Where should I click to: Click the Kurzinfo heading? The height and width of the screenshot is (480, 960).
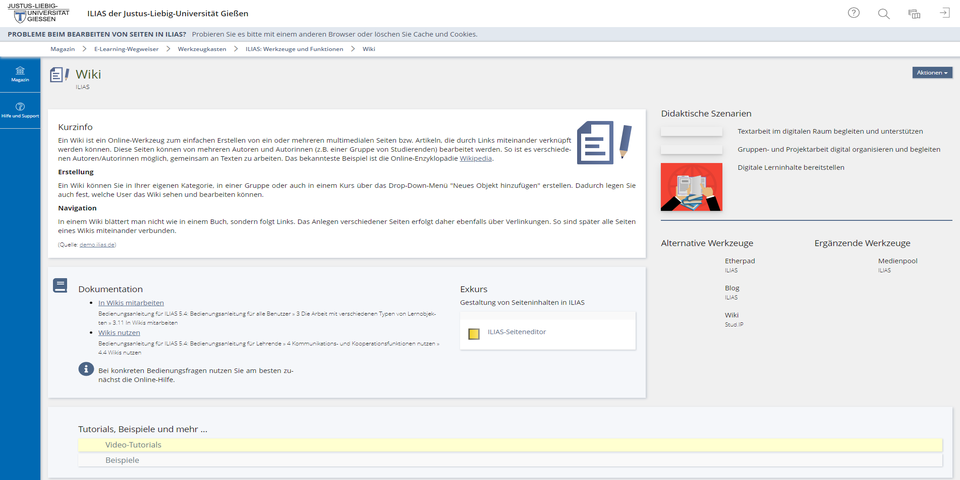pos(75,127)
